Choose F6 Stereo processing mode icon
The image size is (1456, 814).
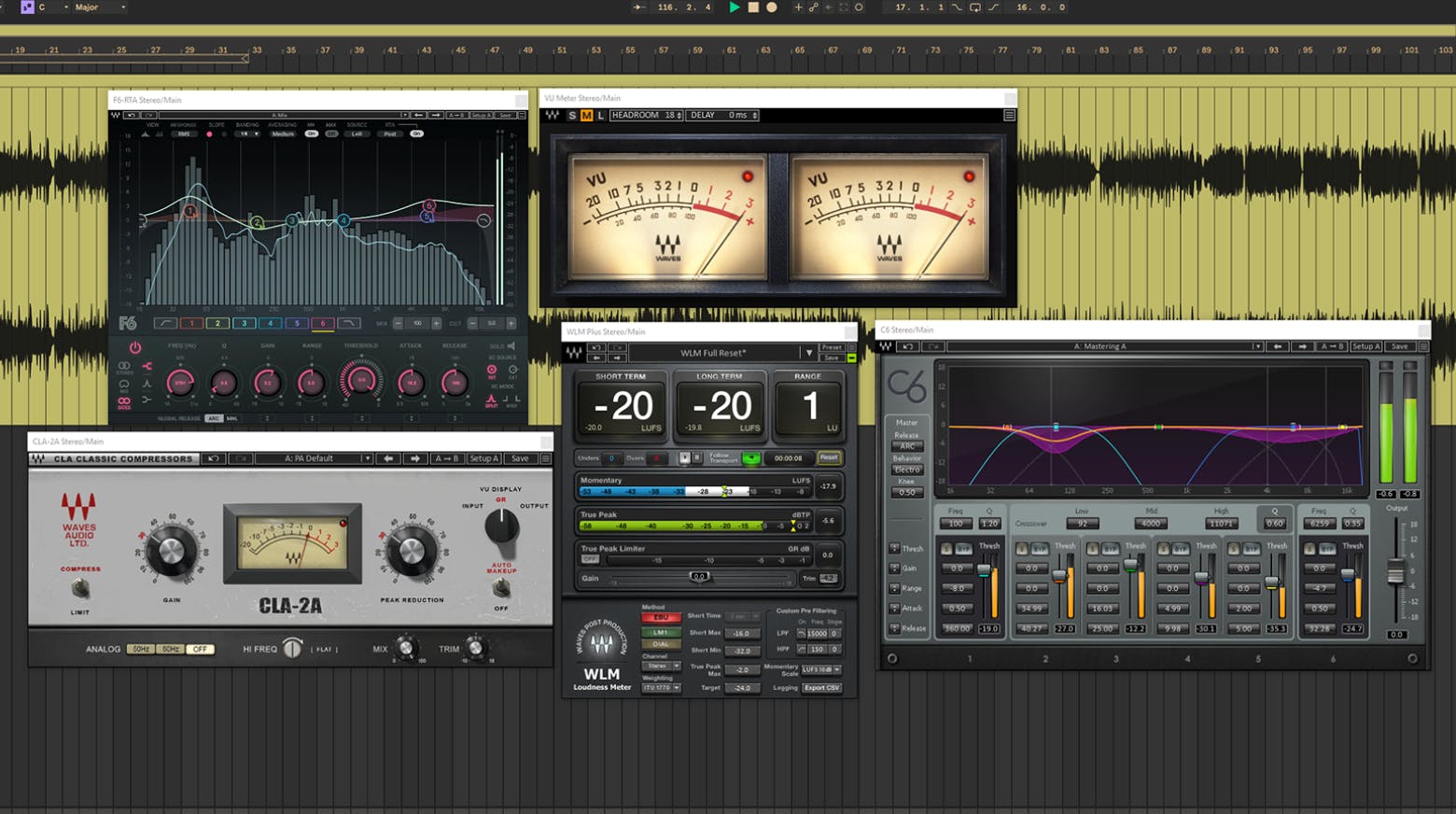(124, 367)
